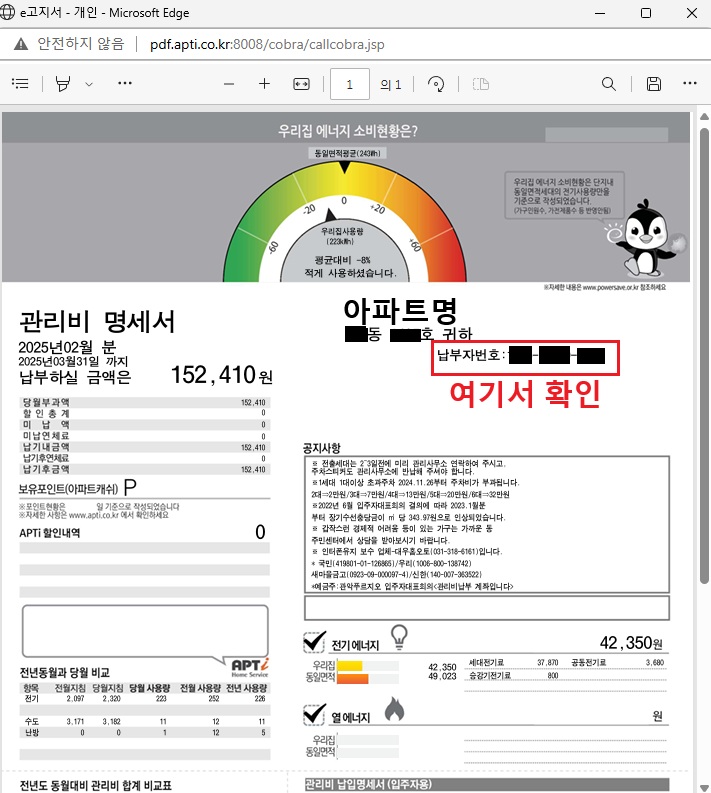Click the Edge window globe icon
This screenshot has height=793, width=711.
tap(8, 12)
